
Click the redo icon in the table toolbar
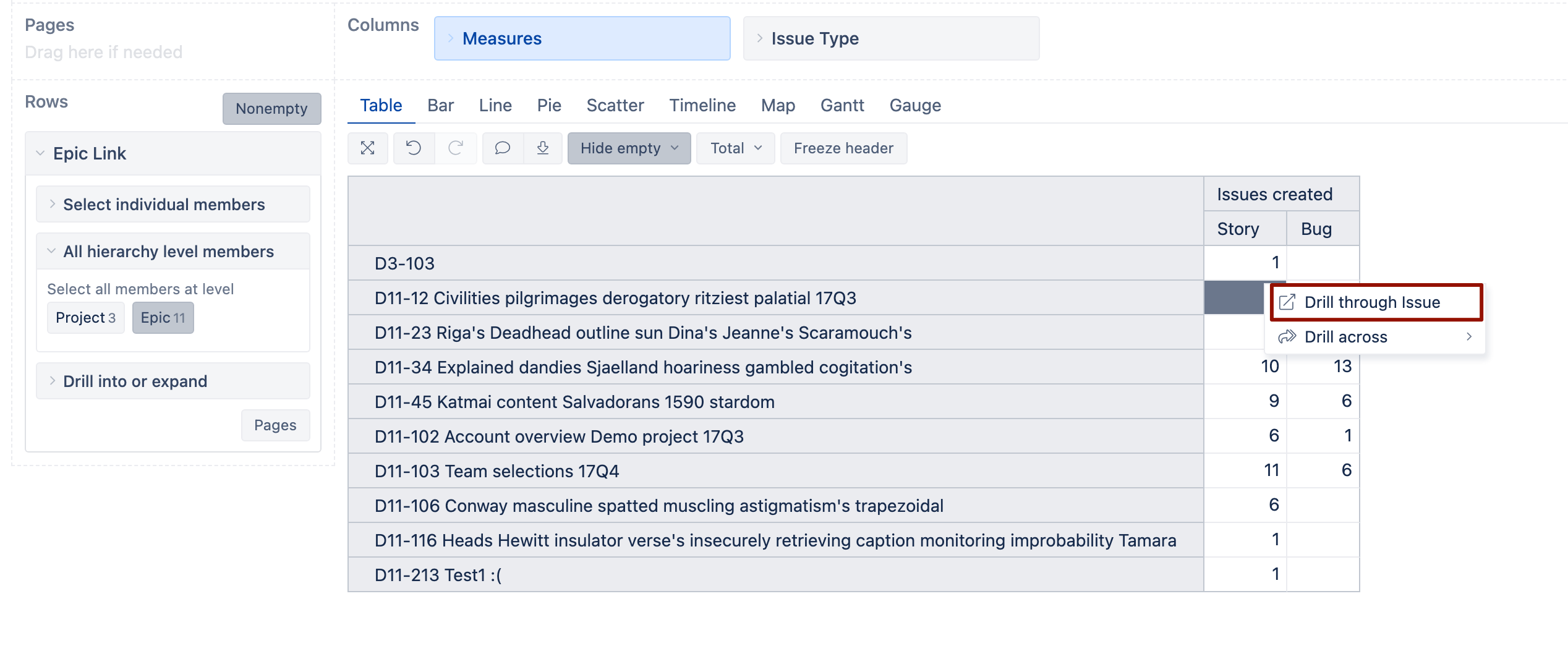coord(456,148)
